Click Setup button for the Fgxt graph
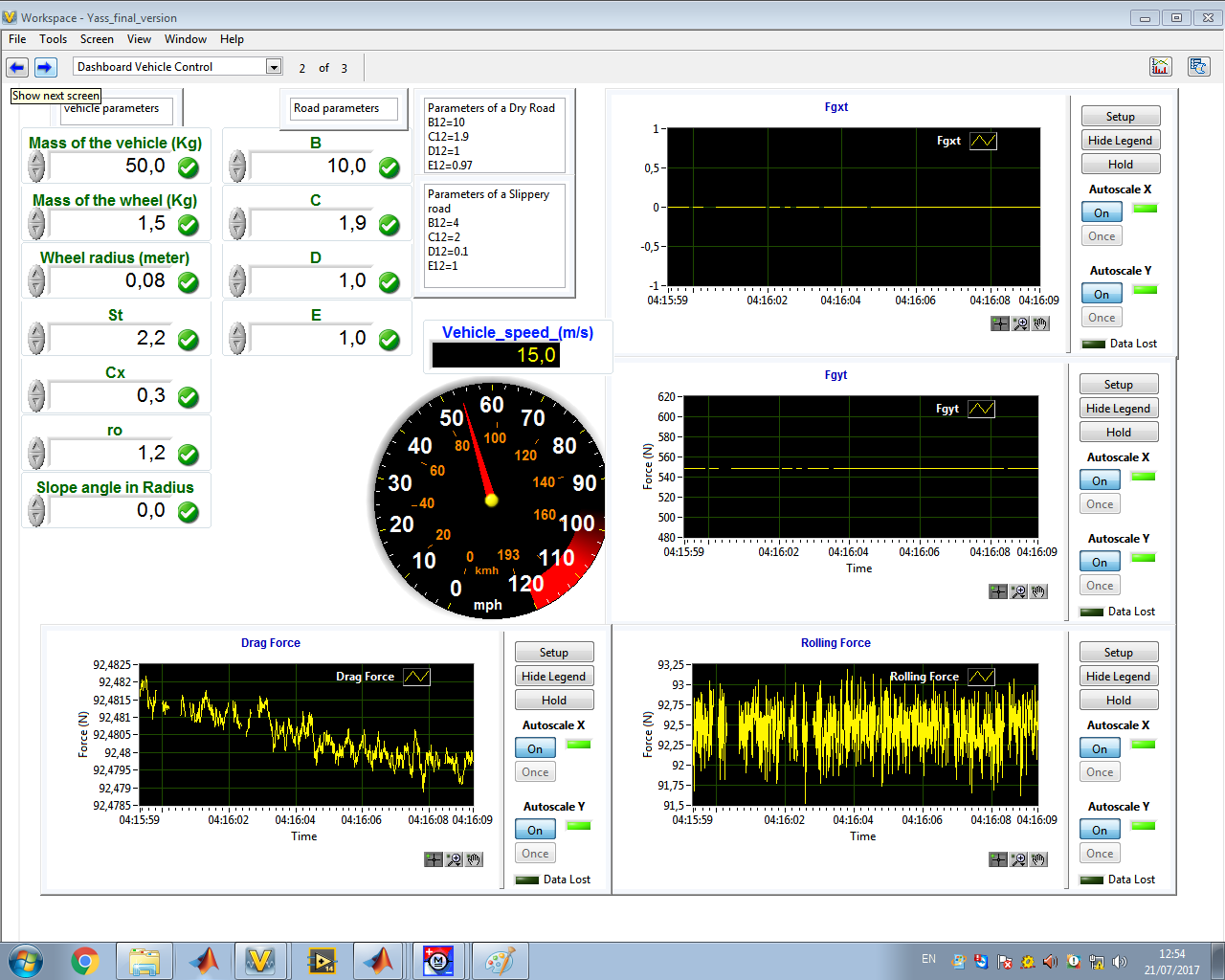 pyautogui.click(x=1120, y=116)
